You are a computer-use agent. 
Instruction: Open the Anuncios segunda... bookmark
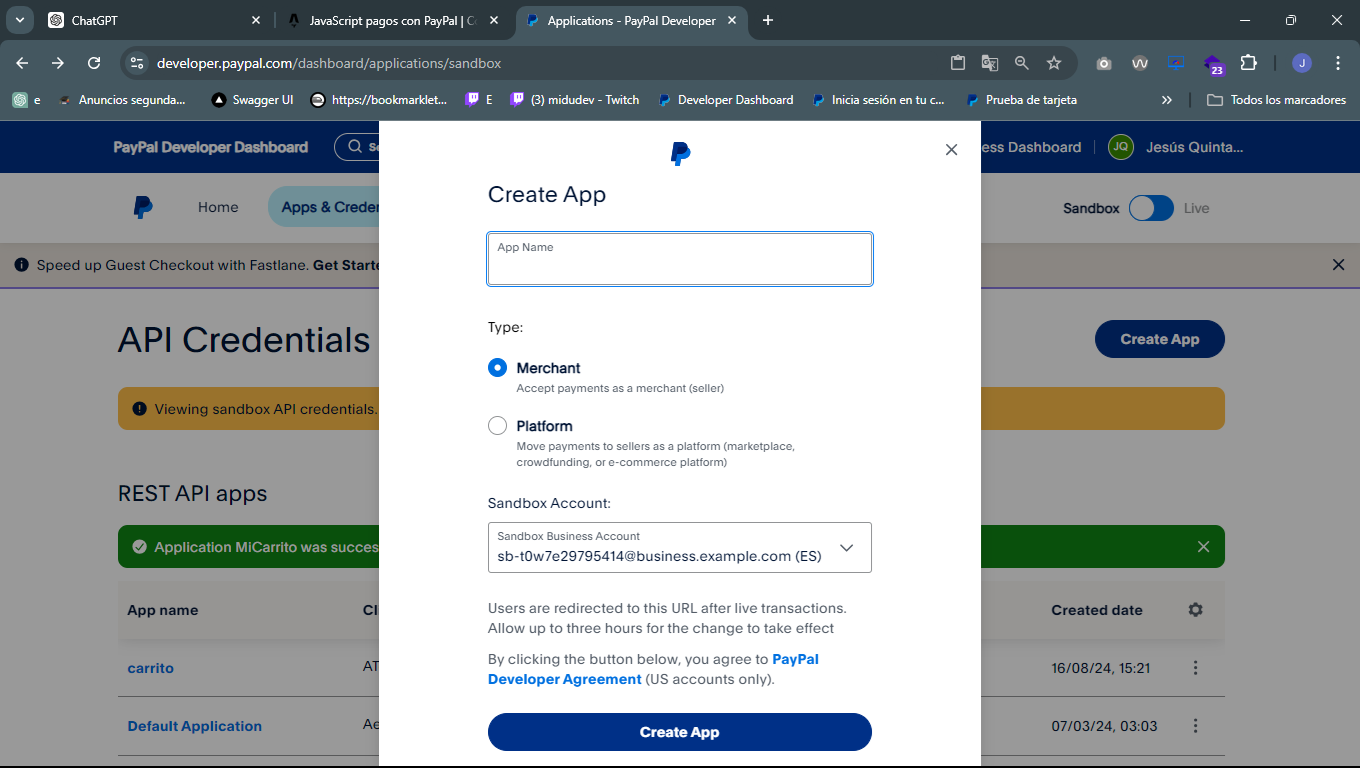[x=121, y=100]
